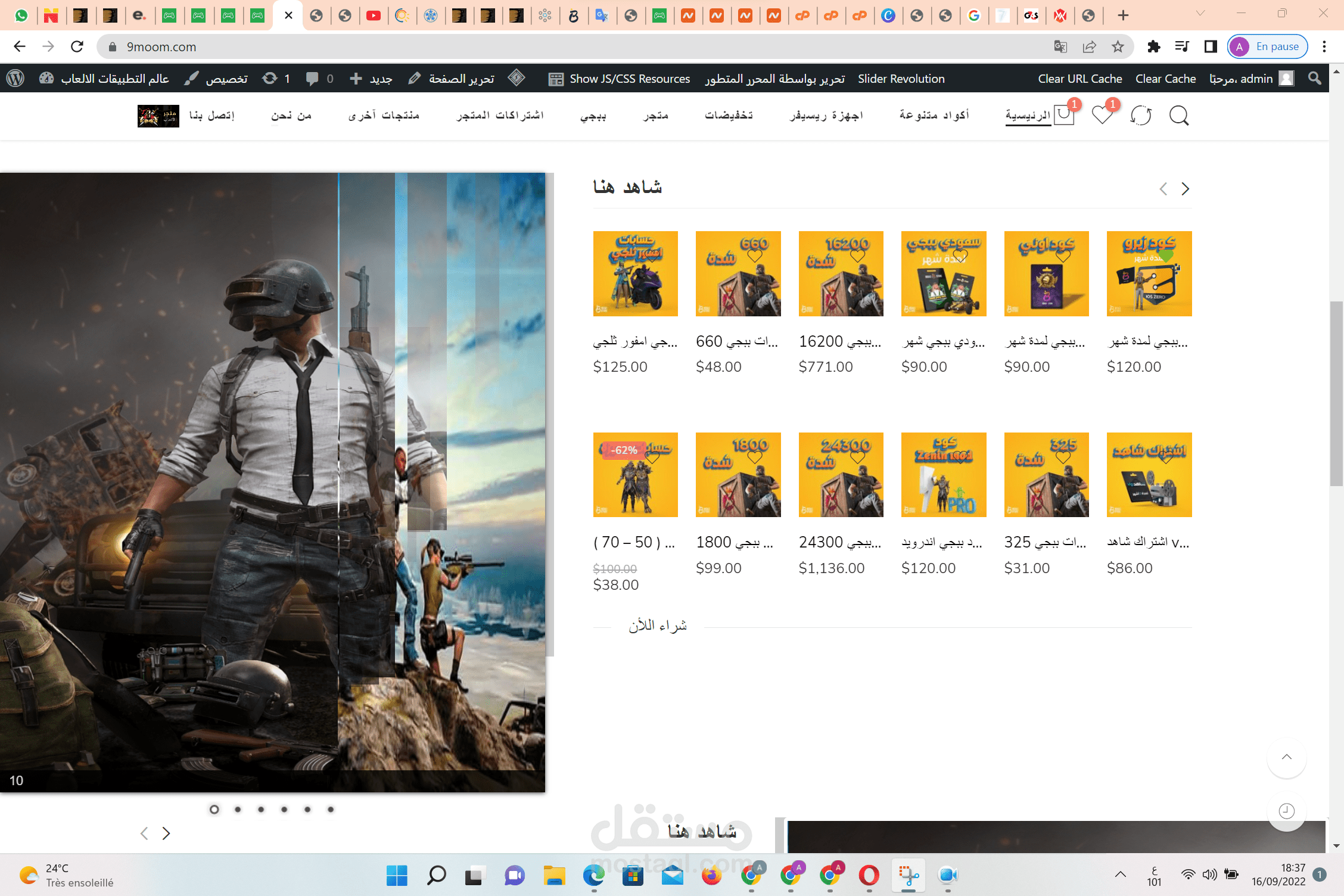Open Chrome media controls icon
1344x896 pixels.
coord(1182,46)
